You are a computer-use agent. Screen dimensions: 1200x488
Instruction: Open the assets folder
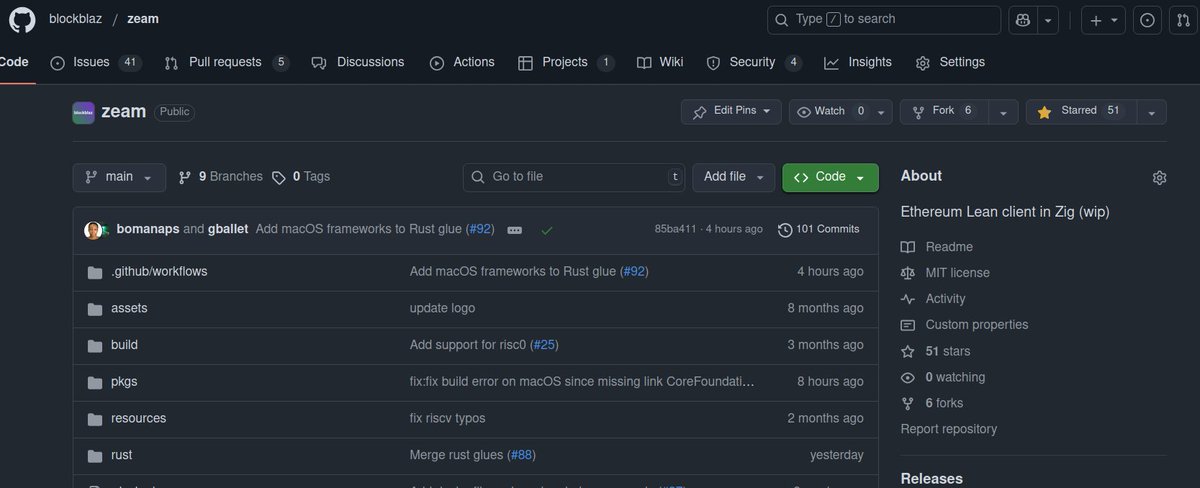[x=129, y=308]
